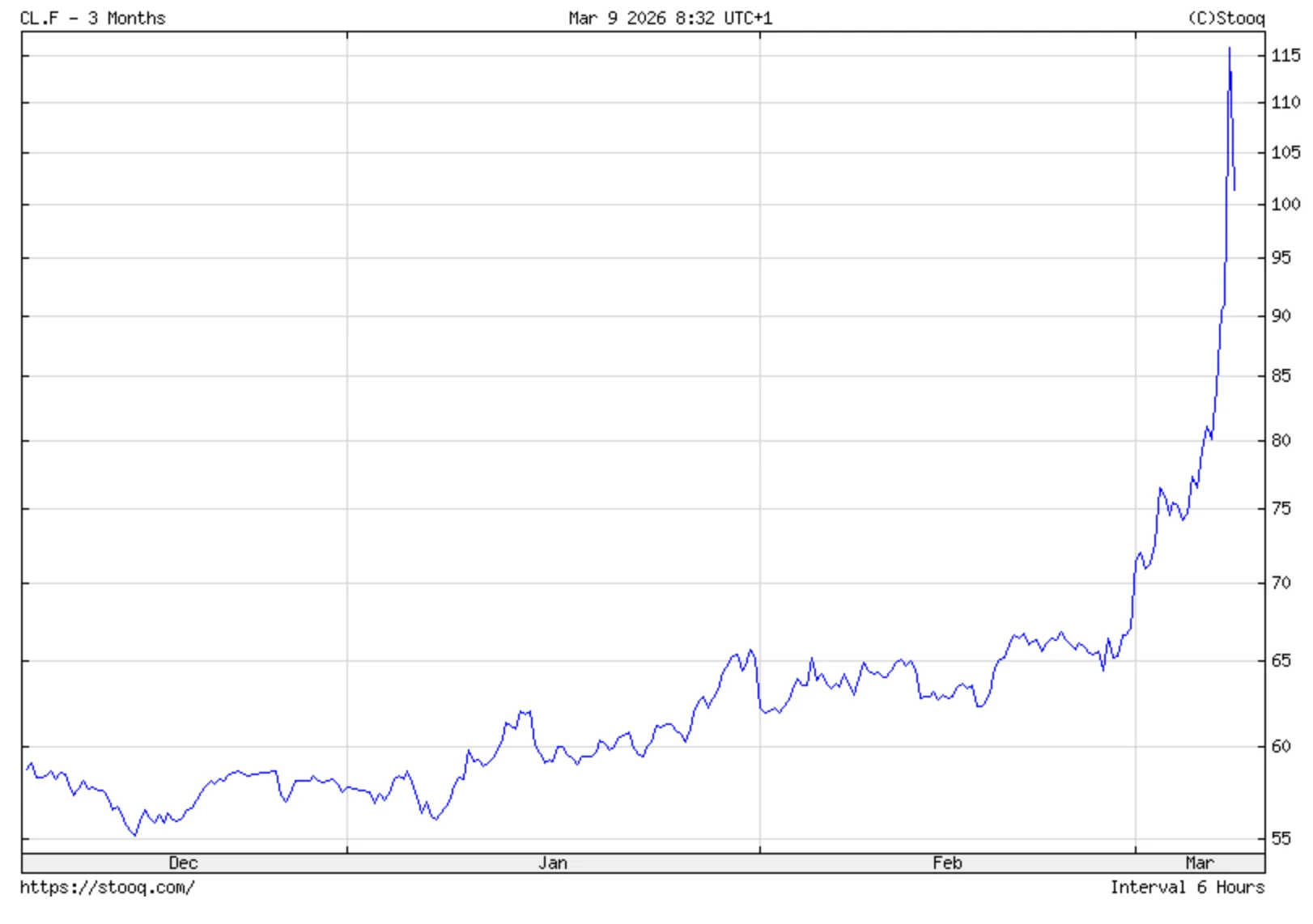Click the "Jan" month label on axis
The image size is (1313, 924).
tap(553, 863)
